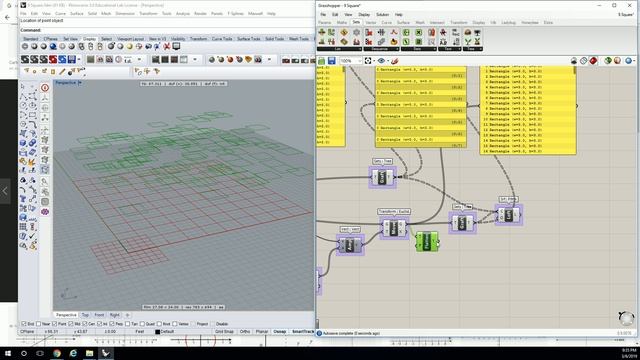Click the Transform Euclid Move component
This screenshot has height=360, width=640.
tap(393, 228)
